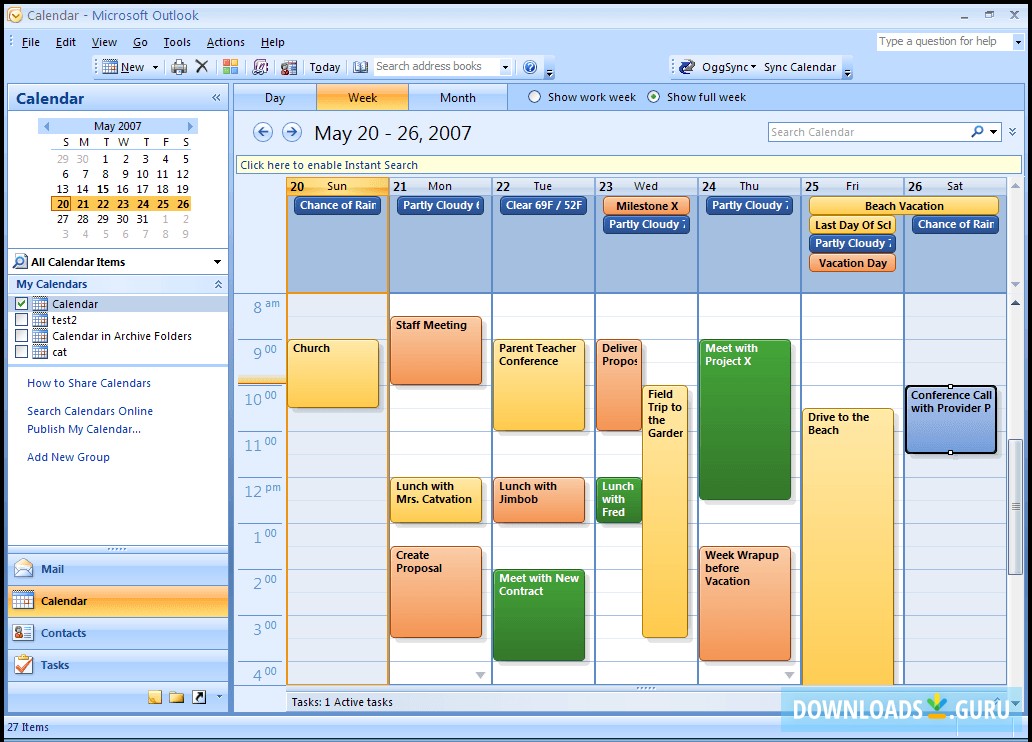Click the Outlook app icon in title bar

14,15
